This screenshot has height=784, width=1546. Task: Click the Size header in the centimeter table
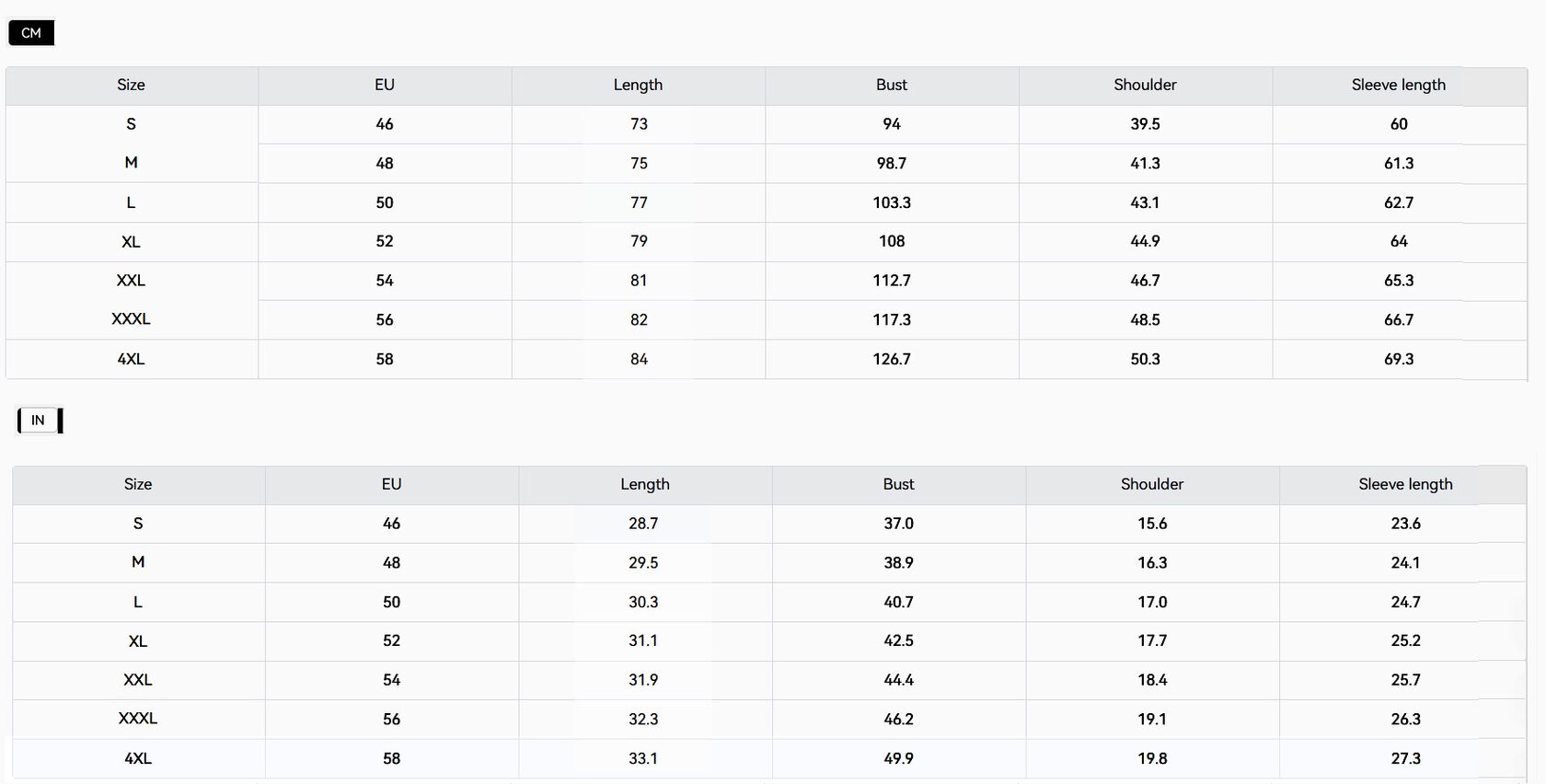(131, 85)
